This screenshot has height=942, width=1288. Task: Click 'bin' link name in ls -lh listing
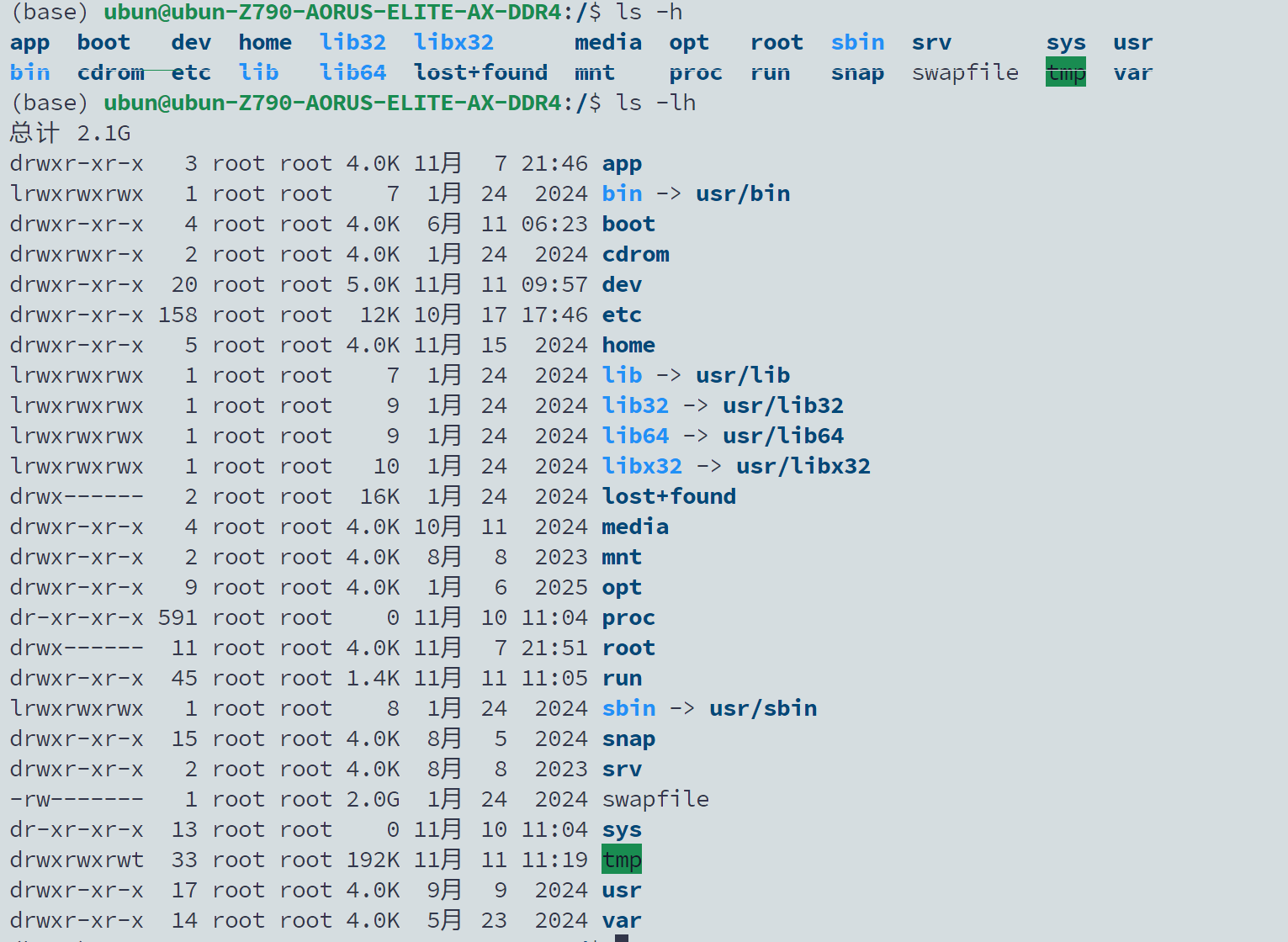point(623,193)
